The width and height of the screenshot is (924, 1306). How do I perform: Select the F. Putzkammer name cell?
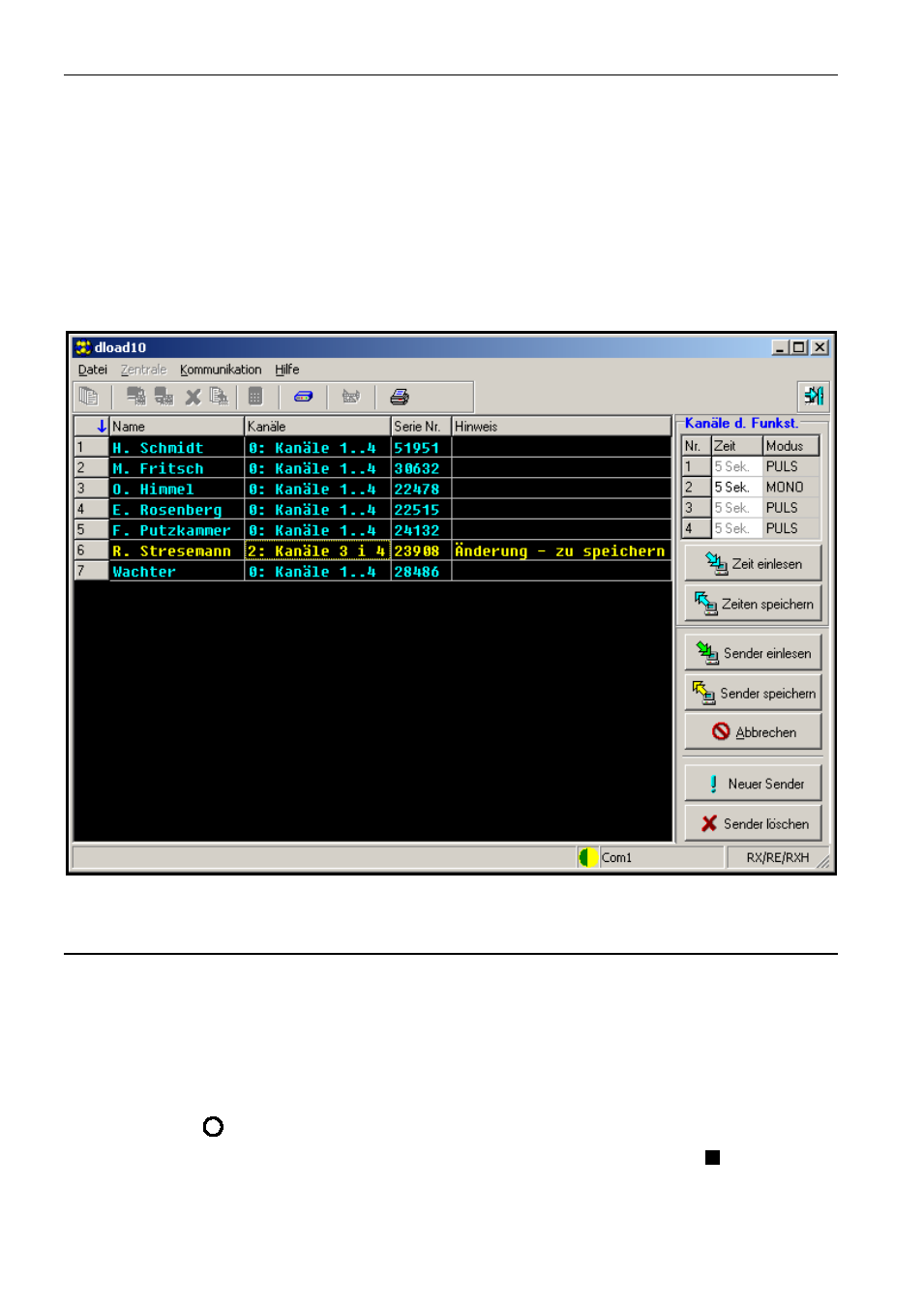click(176, 530)
